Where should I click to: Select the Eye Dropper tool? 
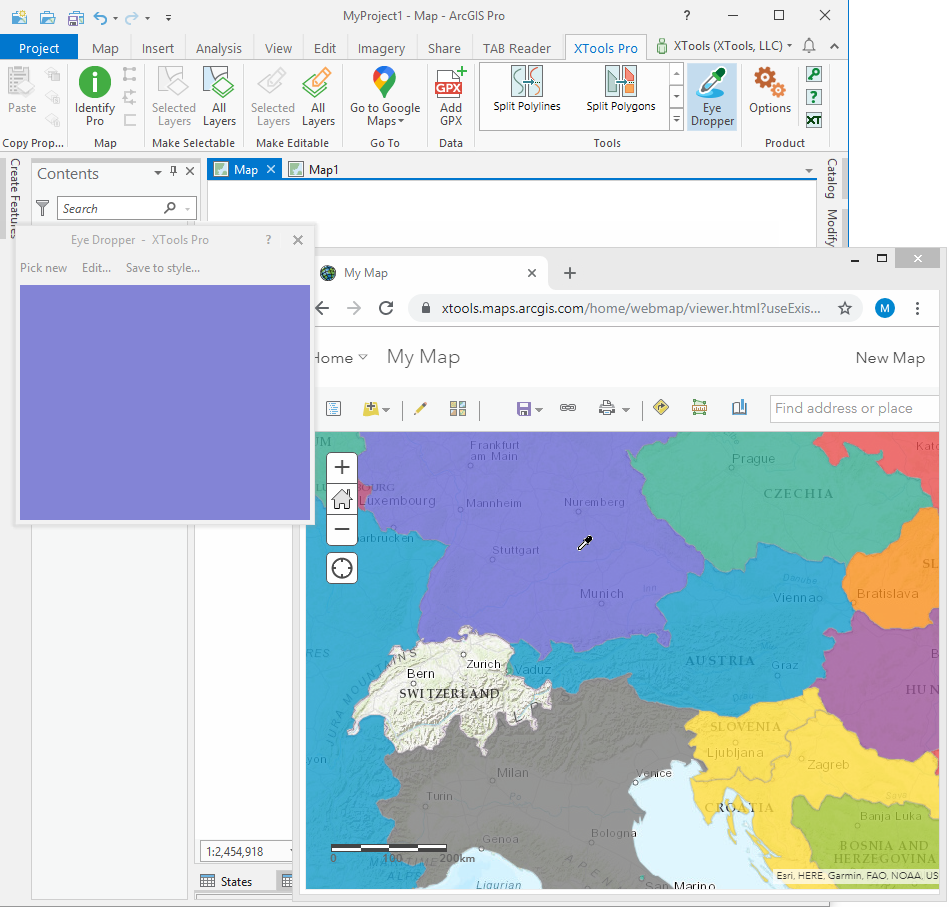click(712, 97)
